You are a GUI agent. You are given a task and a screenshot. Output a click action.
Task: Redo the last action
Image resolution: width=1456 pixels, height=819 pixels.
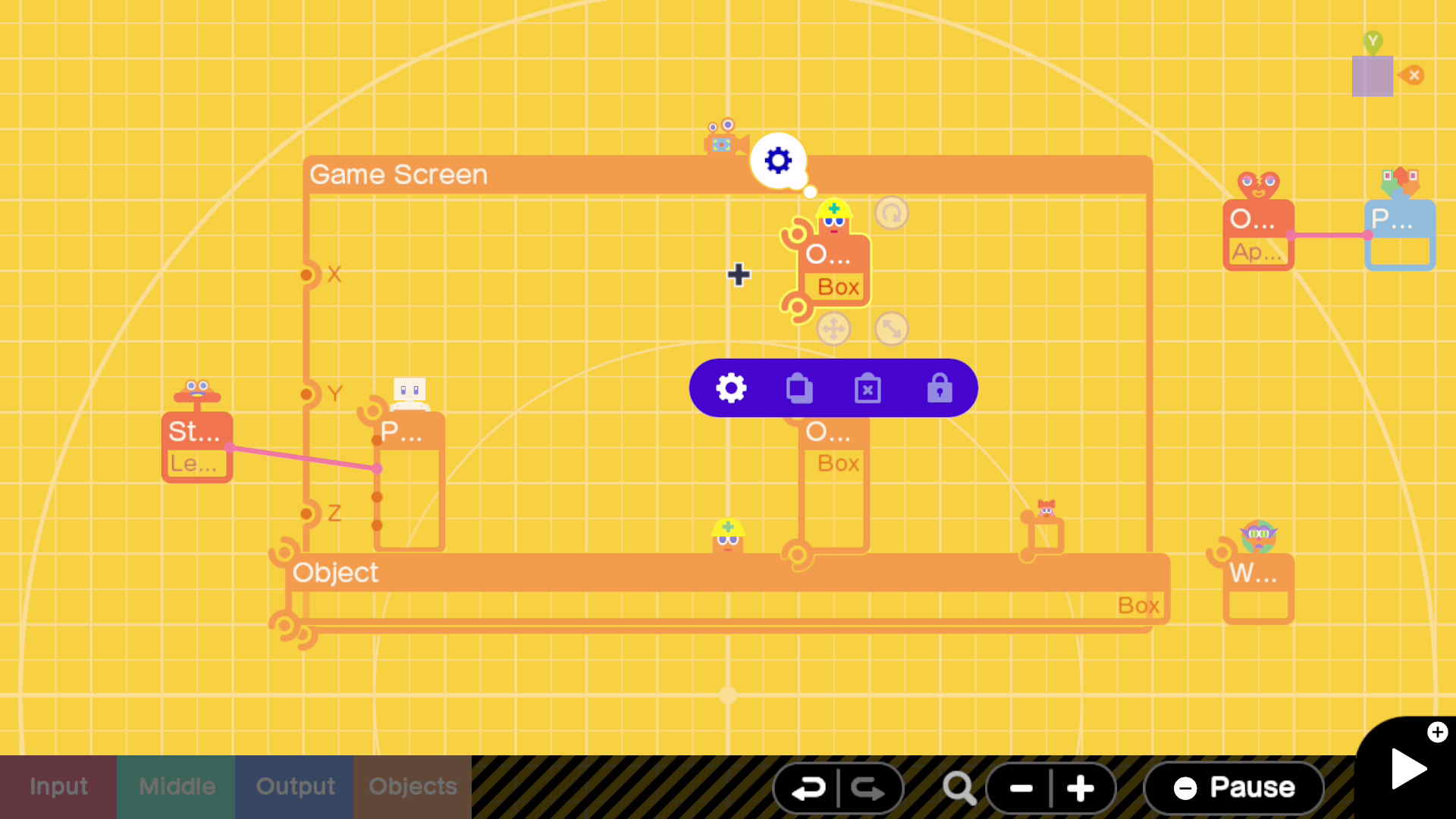point(869,789)
